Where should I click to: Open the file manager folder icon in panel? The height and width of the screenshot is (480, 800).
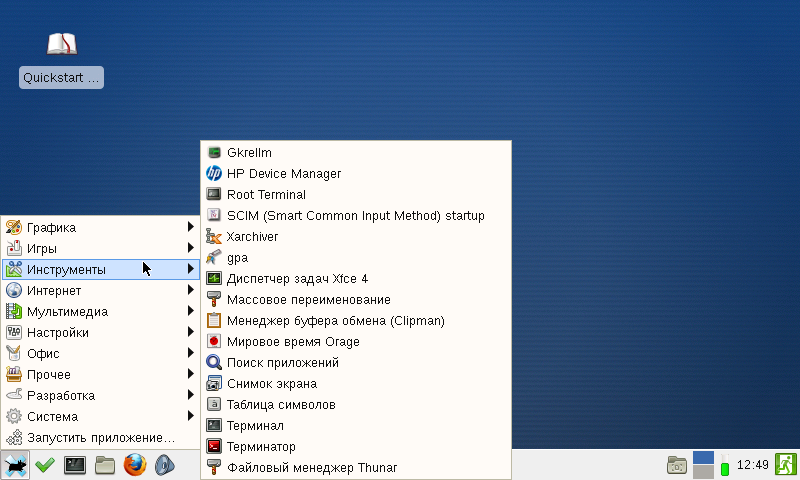click(105, 465)
